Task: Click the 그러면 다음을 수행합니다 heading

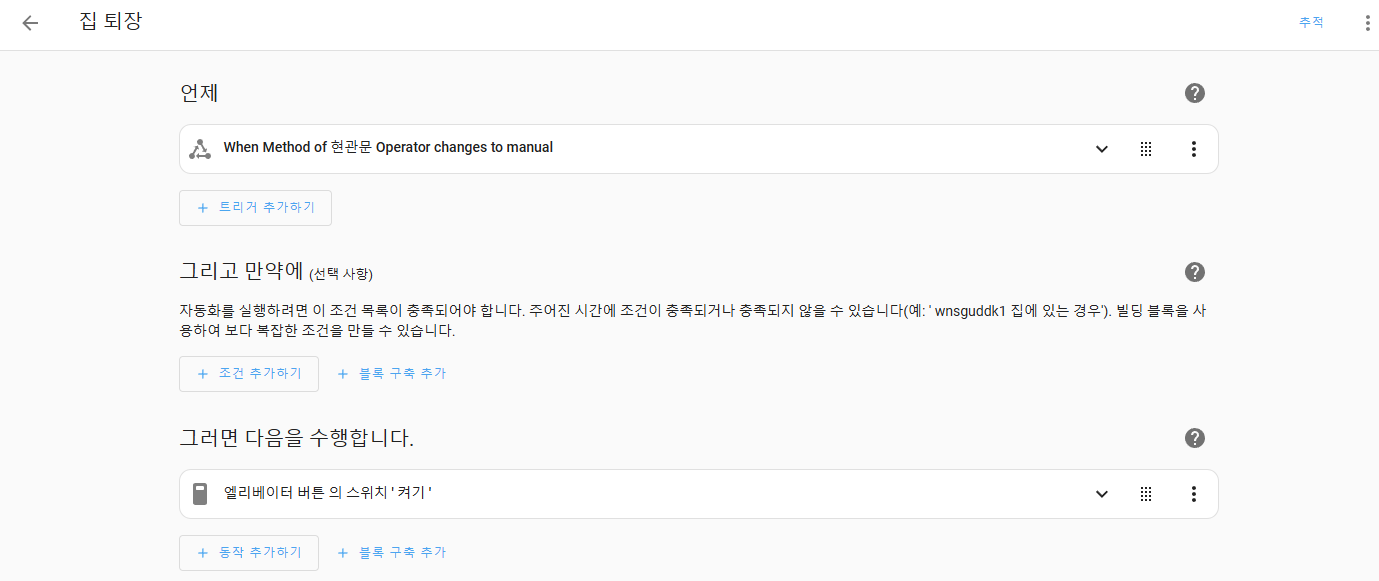Action: [296, 438]
